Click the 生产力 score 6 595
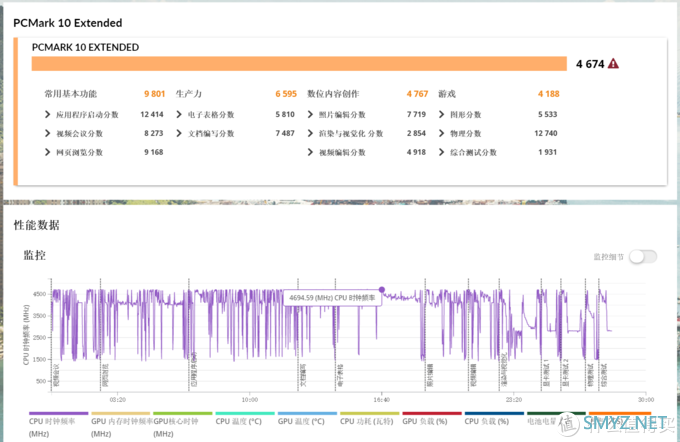 [286, 94]
